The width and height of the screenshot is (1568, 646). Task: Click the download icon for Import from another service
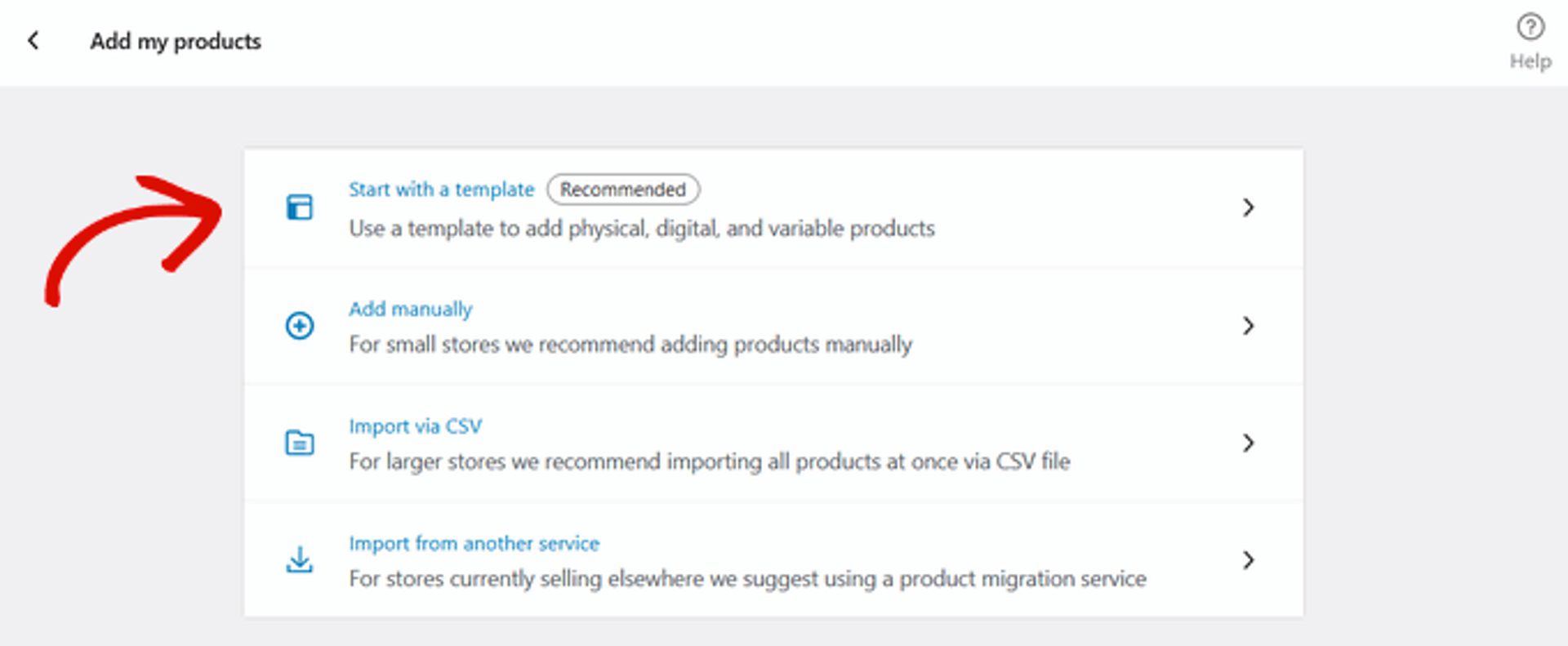click(301, 560)
